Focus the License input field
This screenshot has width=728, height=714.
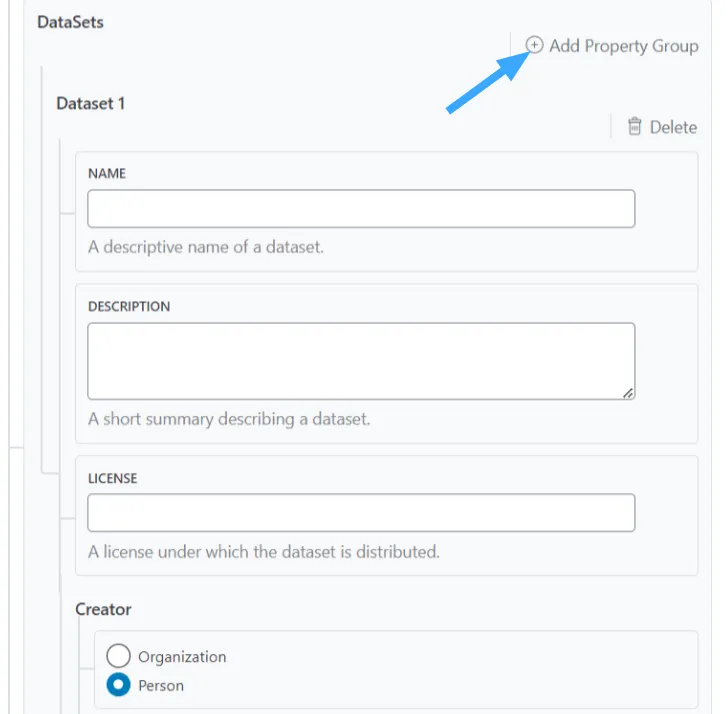(361, 513)
